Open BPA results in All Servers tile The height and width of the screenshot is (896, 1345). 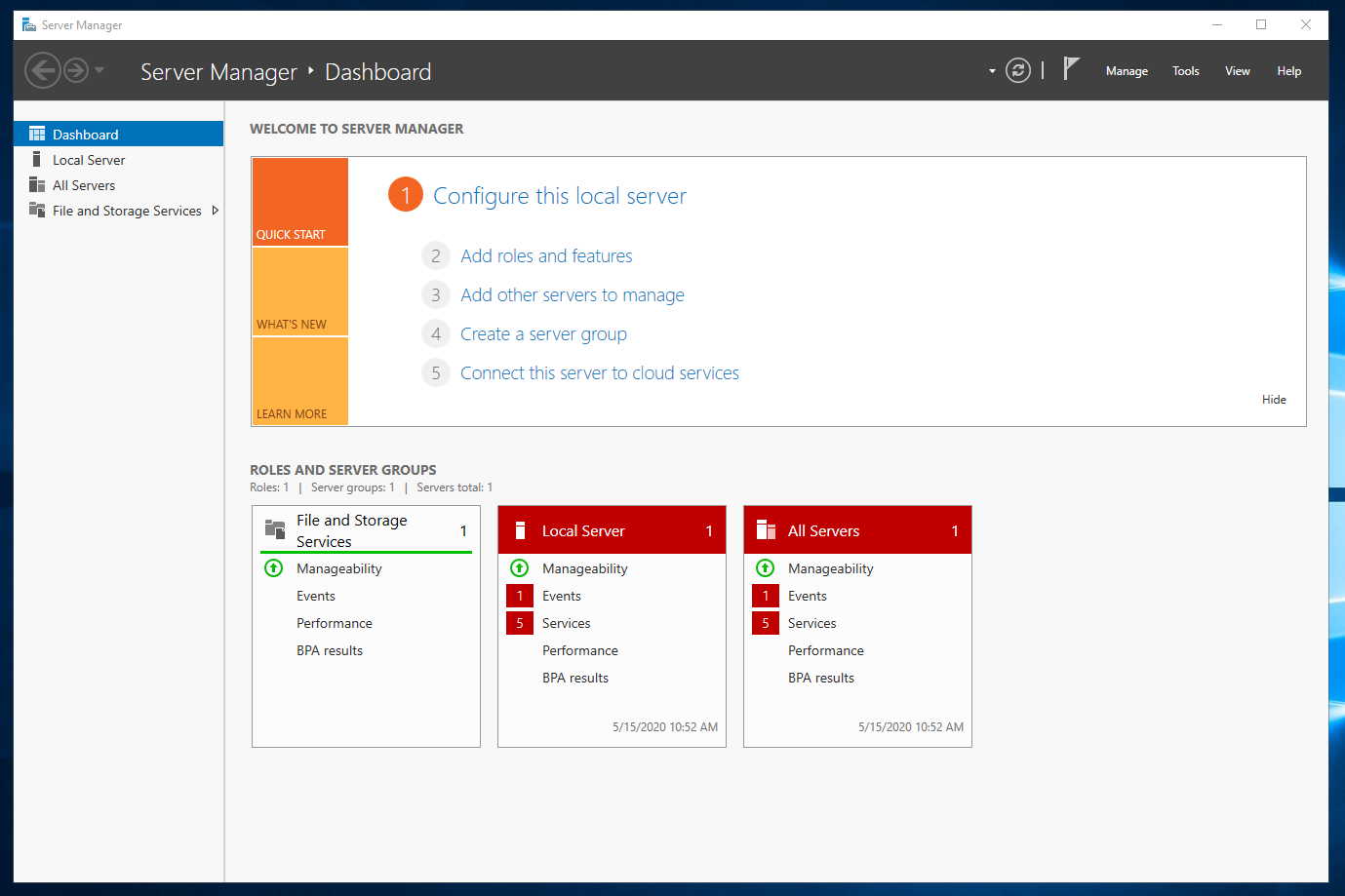click(x=821, y=678)
